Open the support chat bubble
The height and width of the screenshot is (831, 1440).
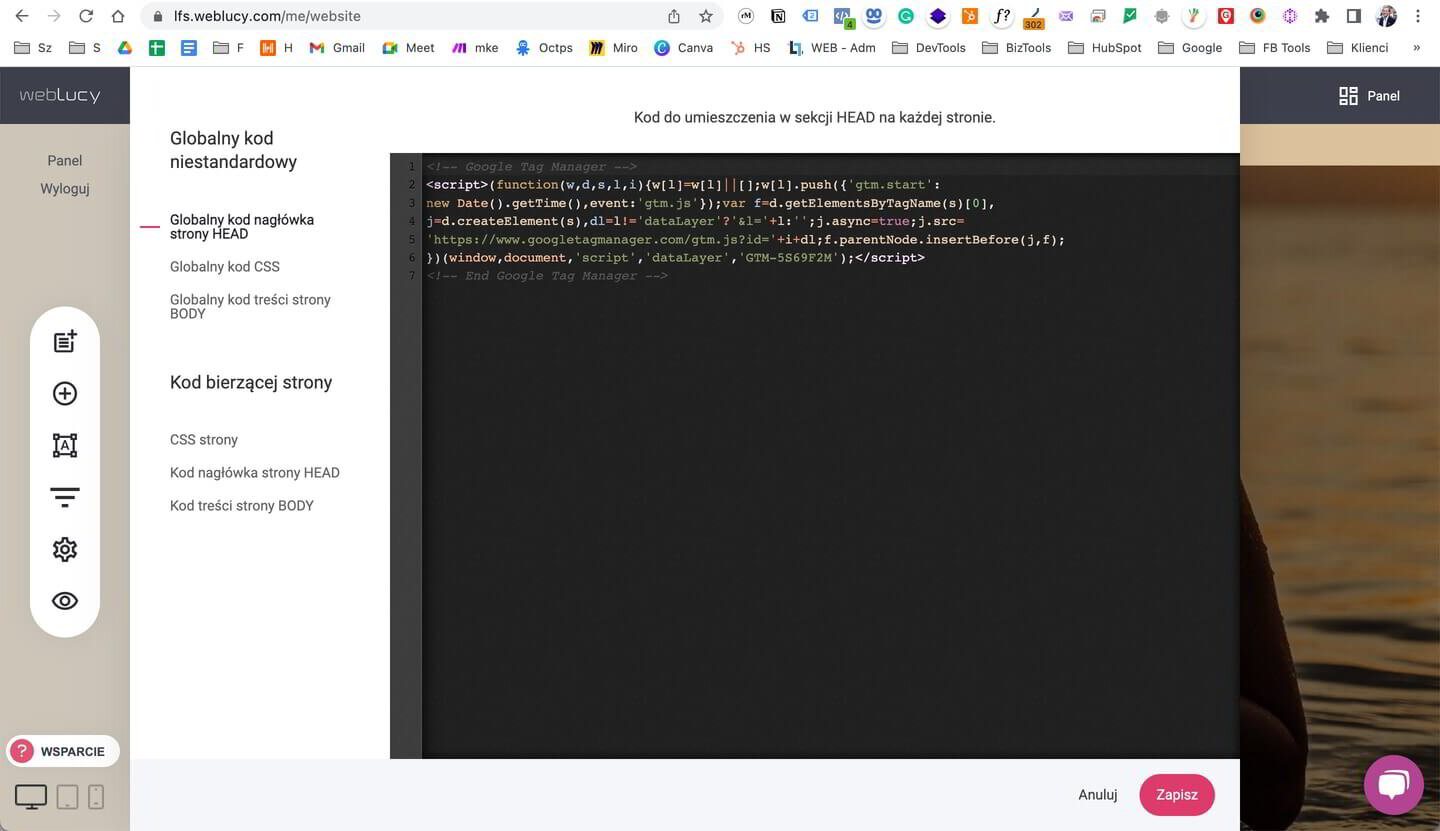coord(1393,784)
